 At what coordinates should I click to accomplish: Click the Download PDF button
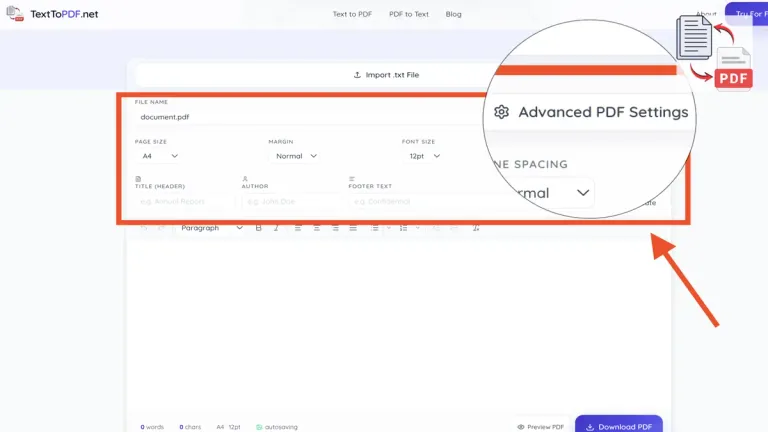pyautogui.click(x=618, y=426)
